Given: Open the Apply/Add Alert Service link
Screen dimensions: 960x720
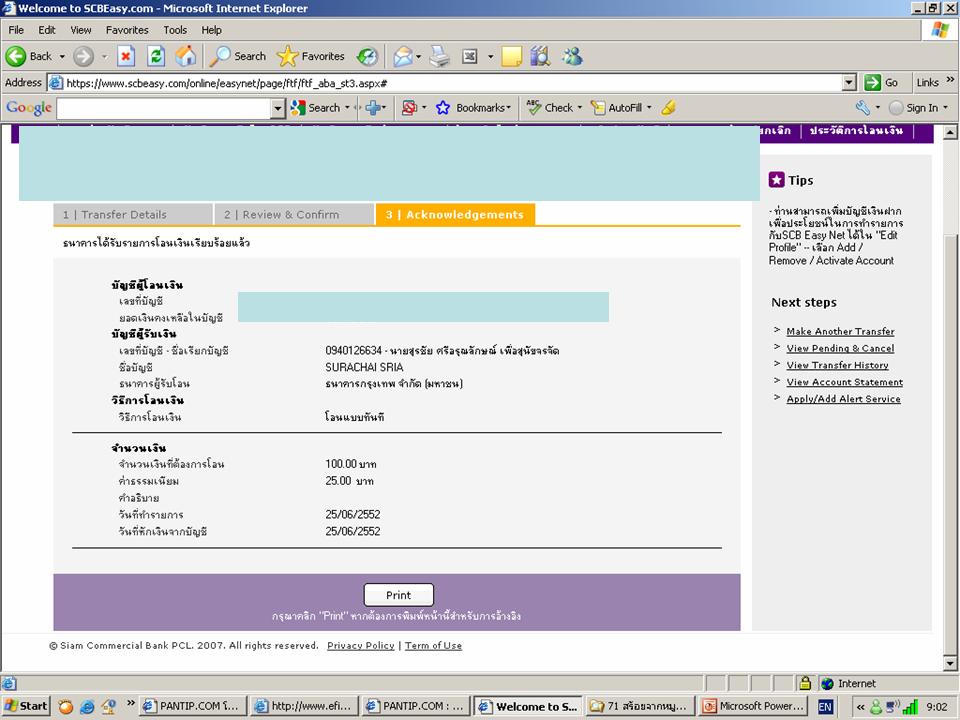Looking at the screenshot, I should tap(843, 399).
